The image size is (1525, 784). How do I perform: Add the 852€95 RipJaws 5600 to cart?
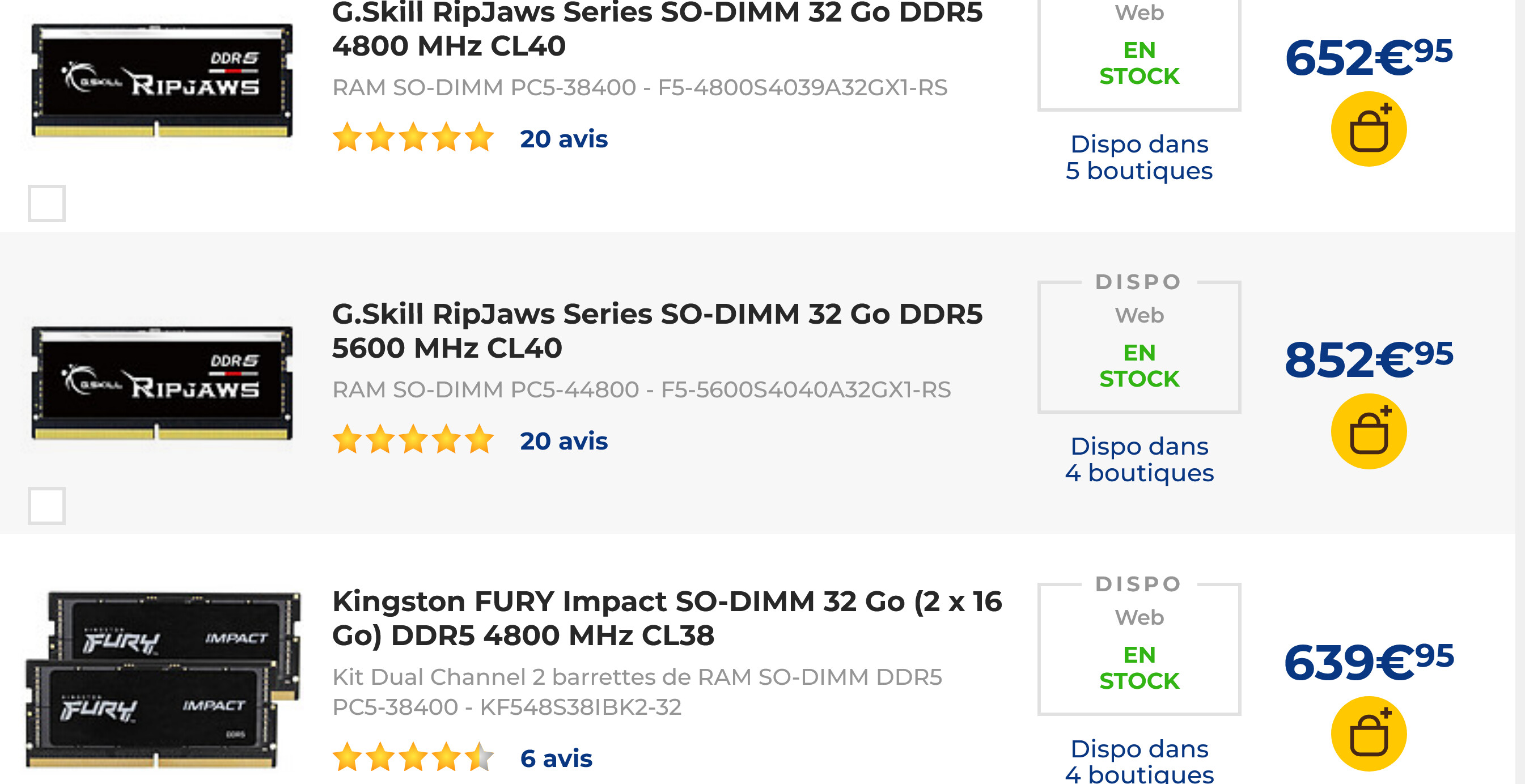(1368, 431)
